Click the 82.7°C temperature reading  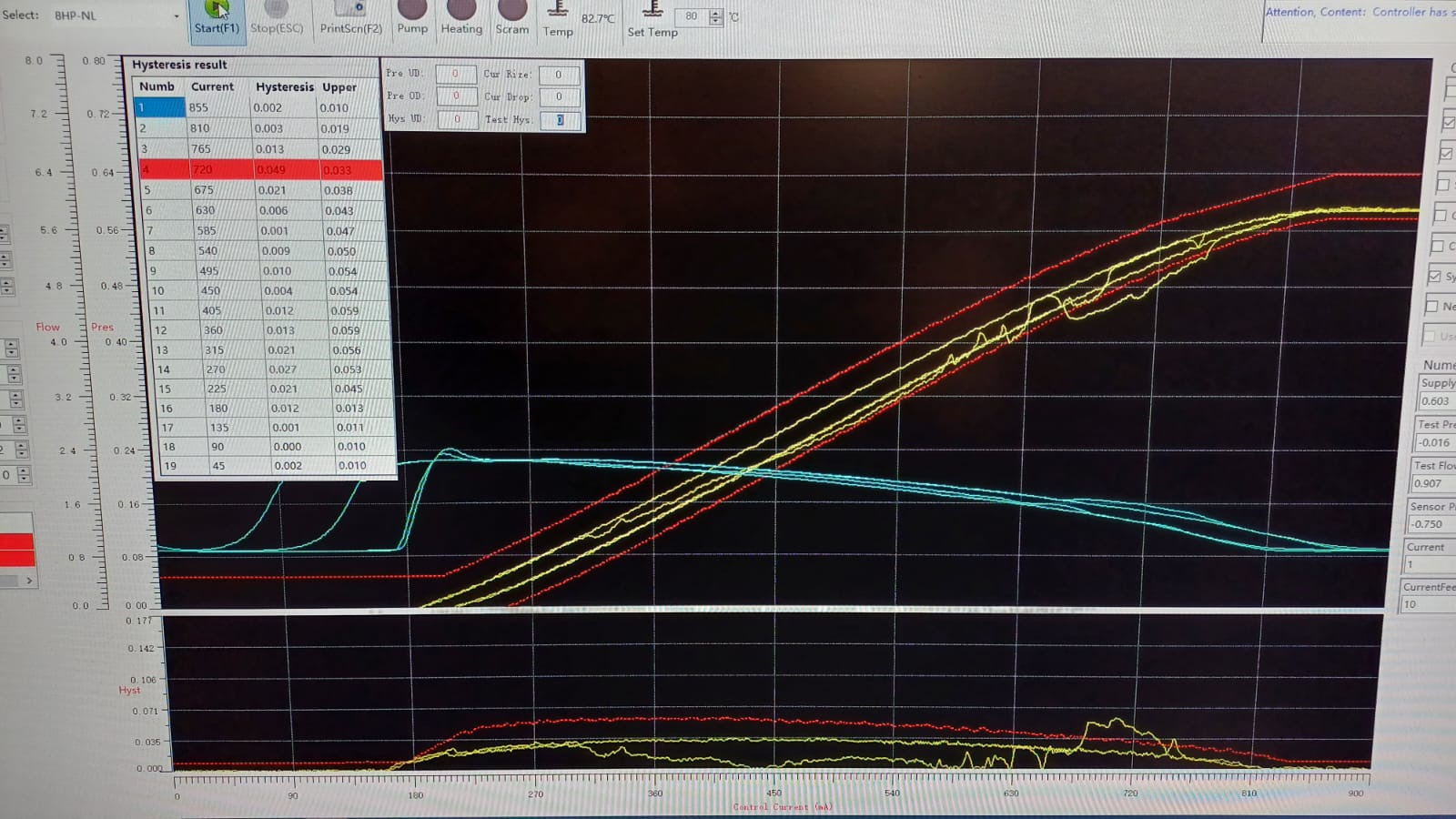(x=598, y=18)
